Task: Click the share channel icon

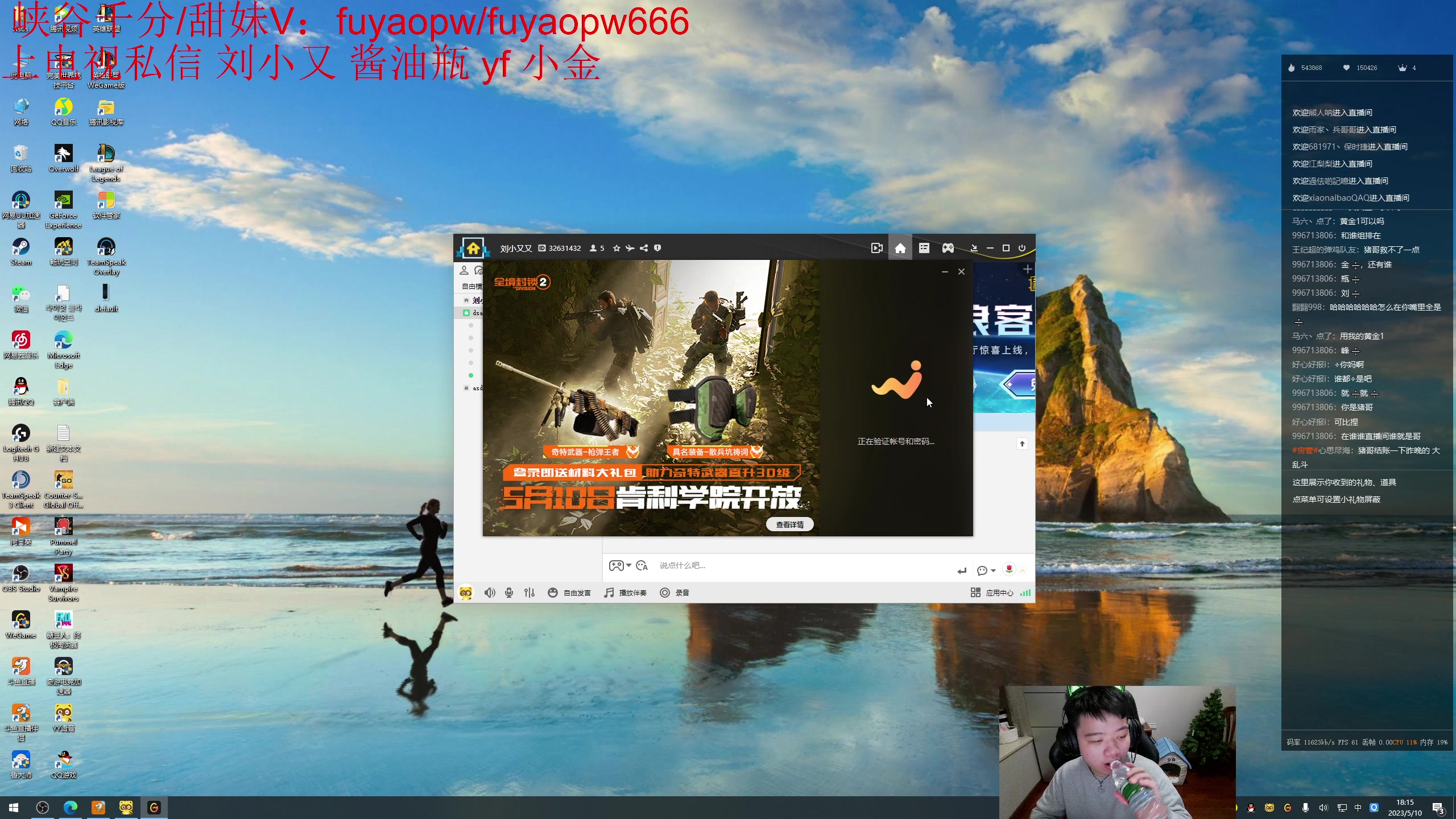Action: [x=644, y=248]
